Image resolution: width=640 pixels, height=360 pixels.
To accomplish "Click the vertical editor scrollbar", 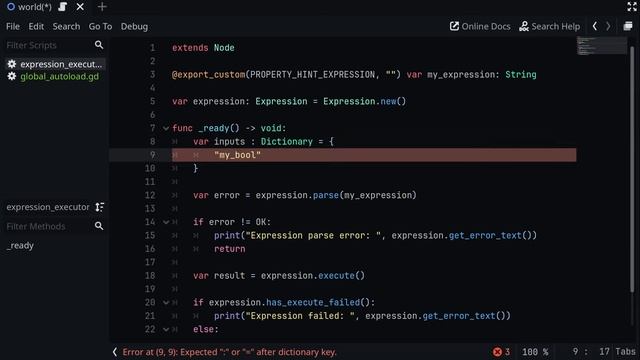I will pyautogui.click(x=632, y=169).
